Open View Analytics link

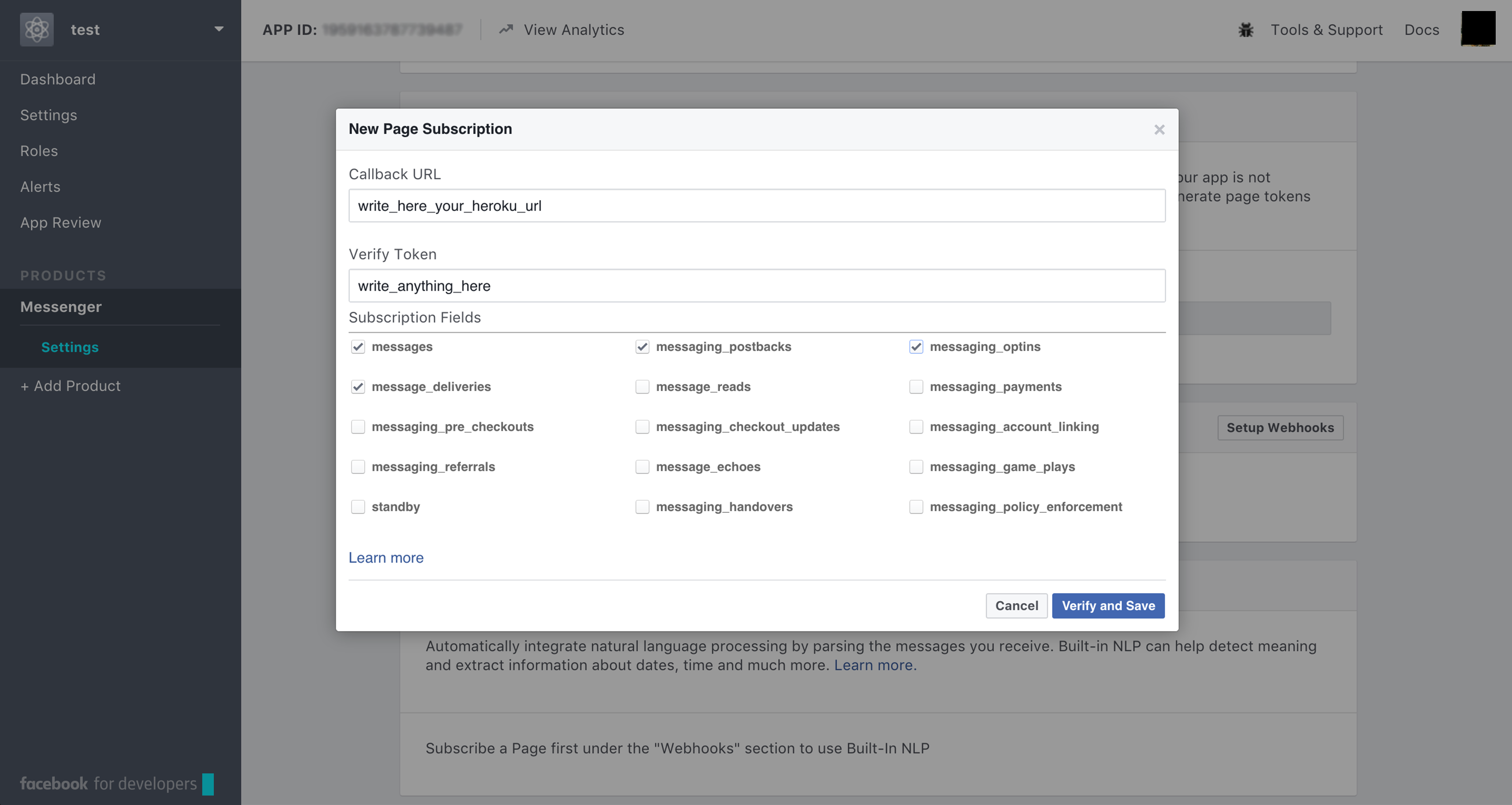pyautogui.click(x=573, y=29)
